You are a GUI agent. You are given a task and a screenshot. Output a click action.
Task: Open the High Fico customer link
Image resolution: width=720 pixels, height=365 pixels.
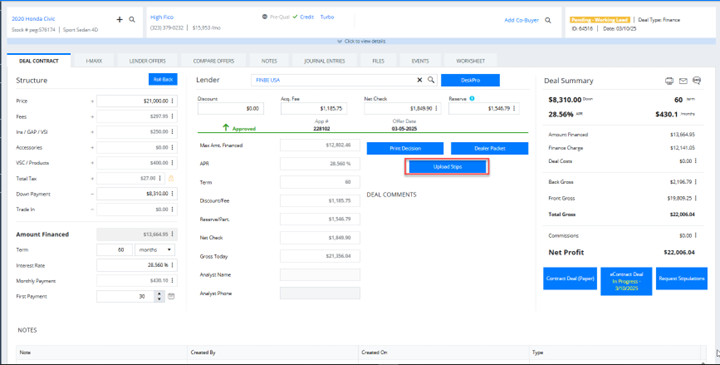pos(162,17)
